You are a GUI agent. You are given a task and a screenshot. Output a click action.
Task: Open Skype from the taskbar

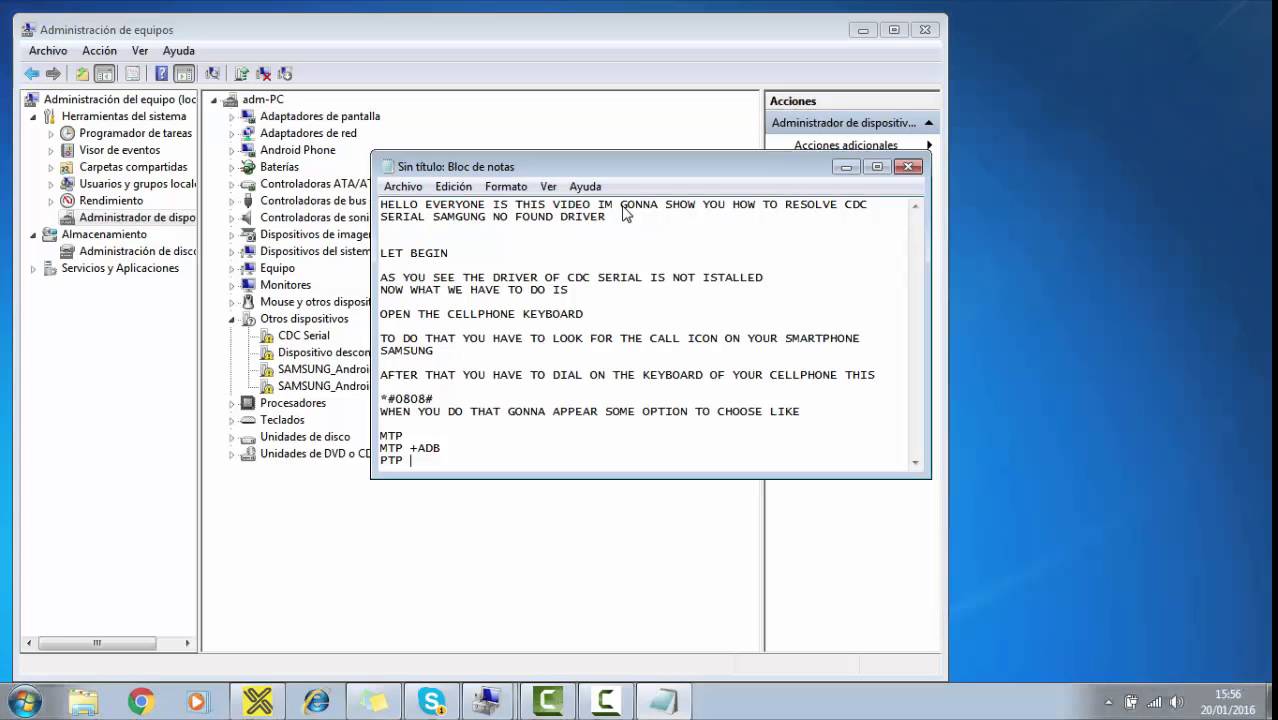coord(432,702)
